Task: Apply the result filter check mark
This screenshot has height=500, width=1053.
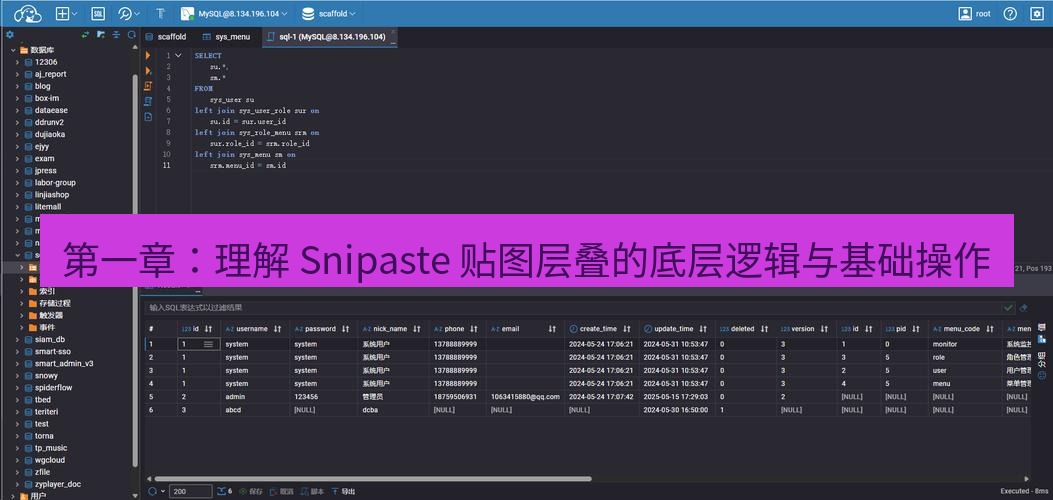Action: (1008, 307)
